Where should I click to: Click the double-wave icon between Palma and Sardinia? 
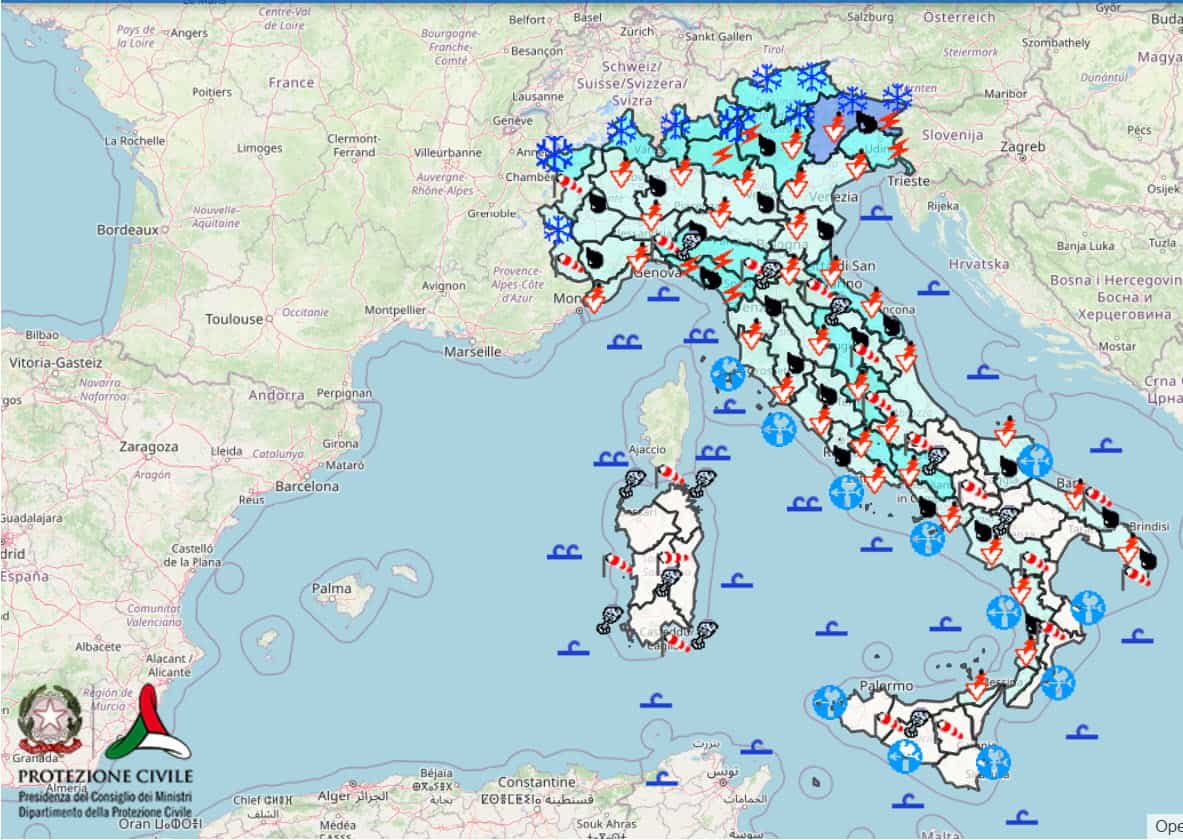(564, 552)
